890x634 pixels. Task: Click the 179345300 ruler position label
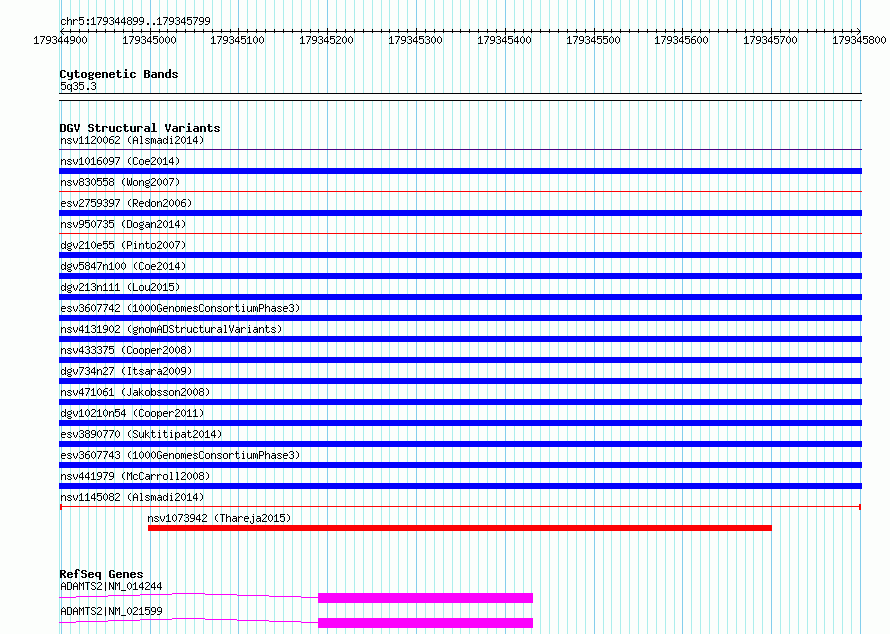(415, 40)
